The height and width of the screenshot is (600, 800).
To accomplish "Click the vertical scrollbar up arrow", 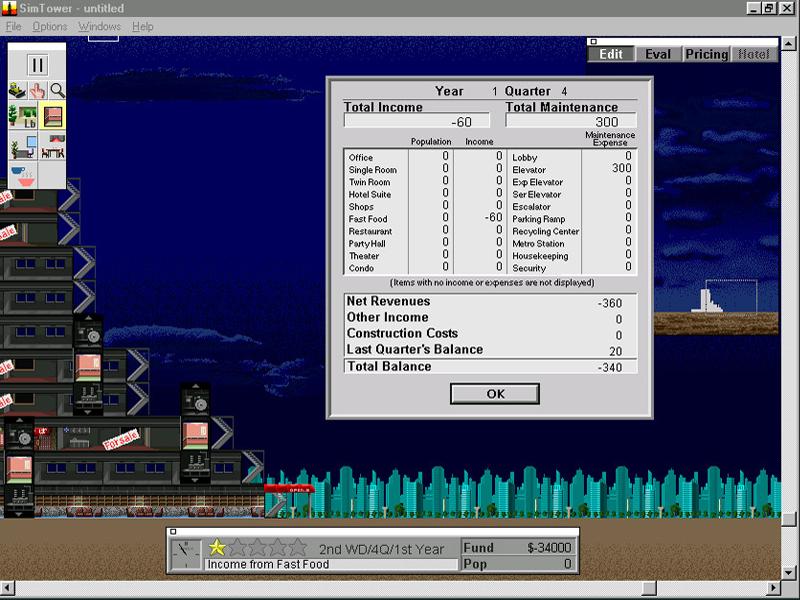I will pos(789,44).
